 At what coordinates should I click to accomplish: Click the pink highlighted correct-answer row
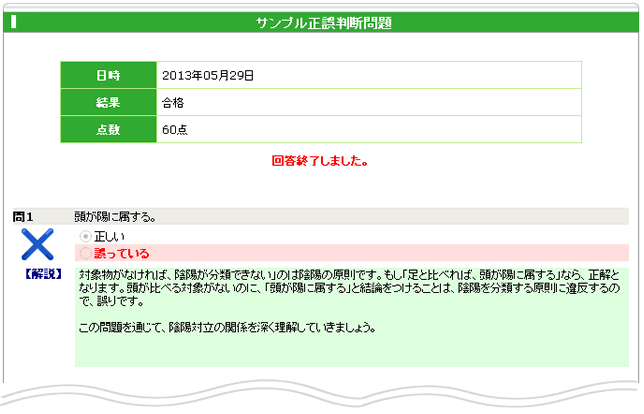[400, 253]
